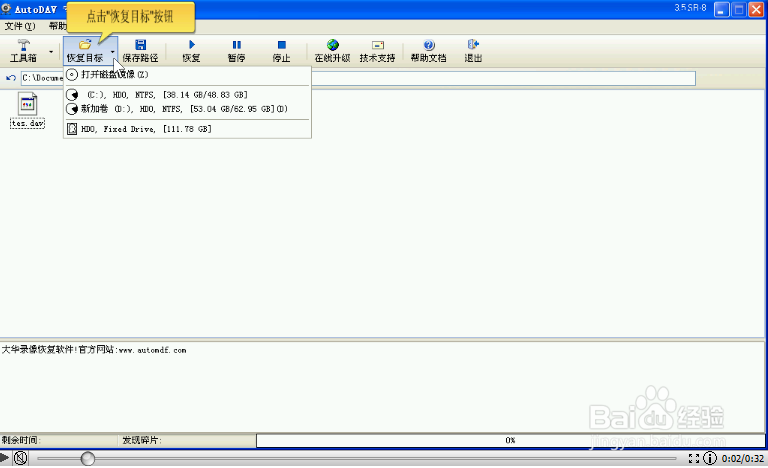Click the AutoDAV title bar icon
This screenshot has width=768, height=468.
(x=6, y=8)
